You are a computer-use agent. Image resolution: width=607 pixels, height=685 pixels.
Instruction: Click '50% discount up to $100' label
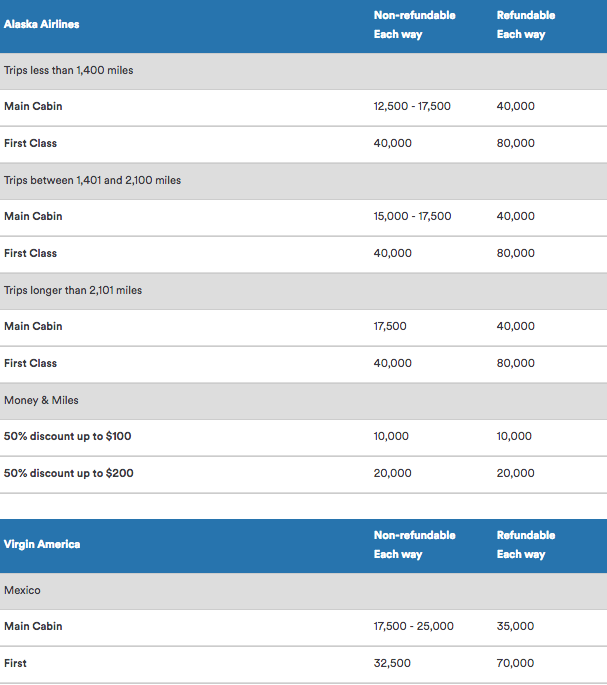tap(68, 436)
